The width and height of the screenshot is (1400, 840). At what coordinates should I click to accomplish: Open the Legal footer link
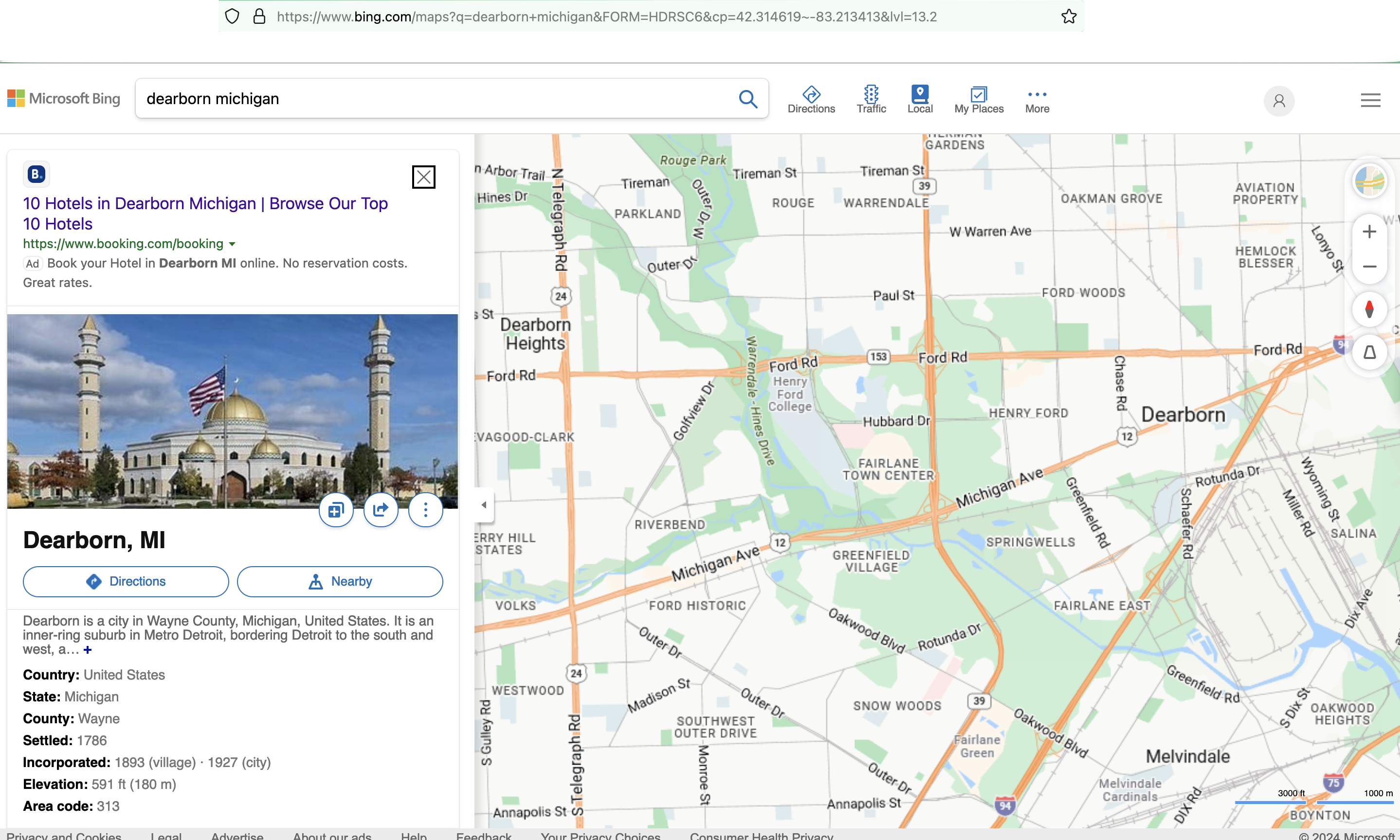pyautogui.click(x=166, y=836)
